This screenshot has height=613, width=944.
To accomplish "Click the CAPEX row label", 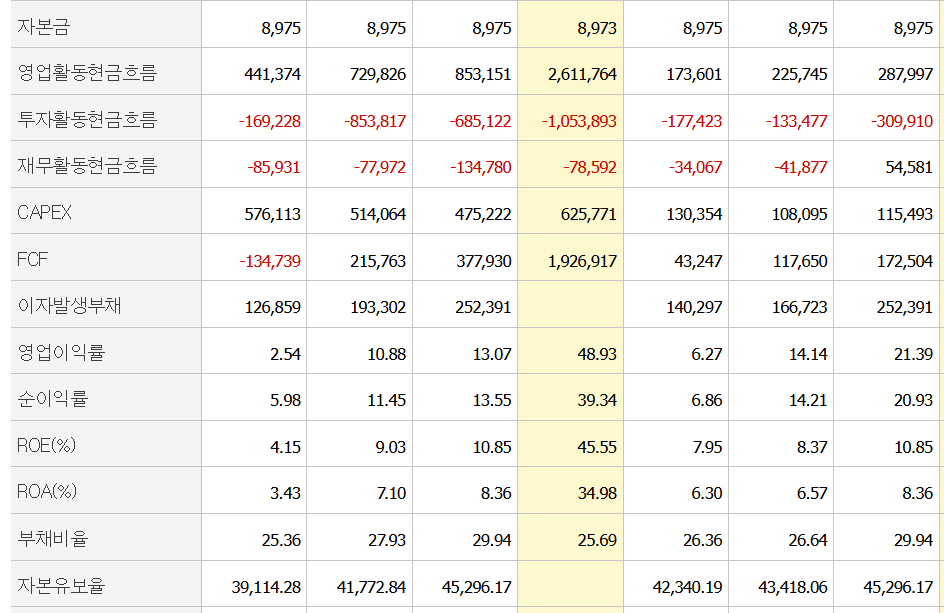I will click(x=45, y=213).
